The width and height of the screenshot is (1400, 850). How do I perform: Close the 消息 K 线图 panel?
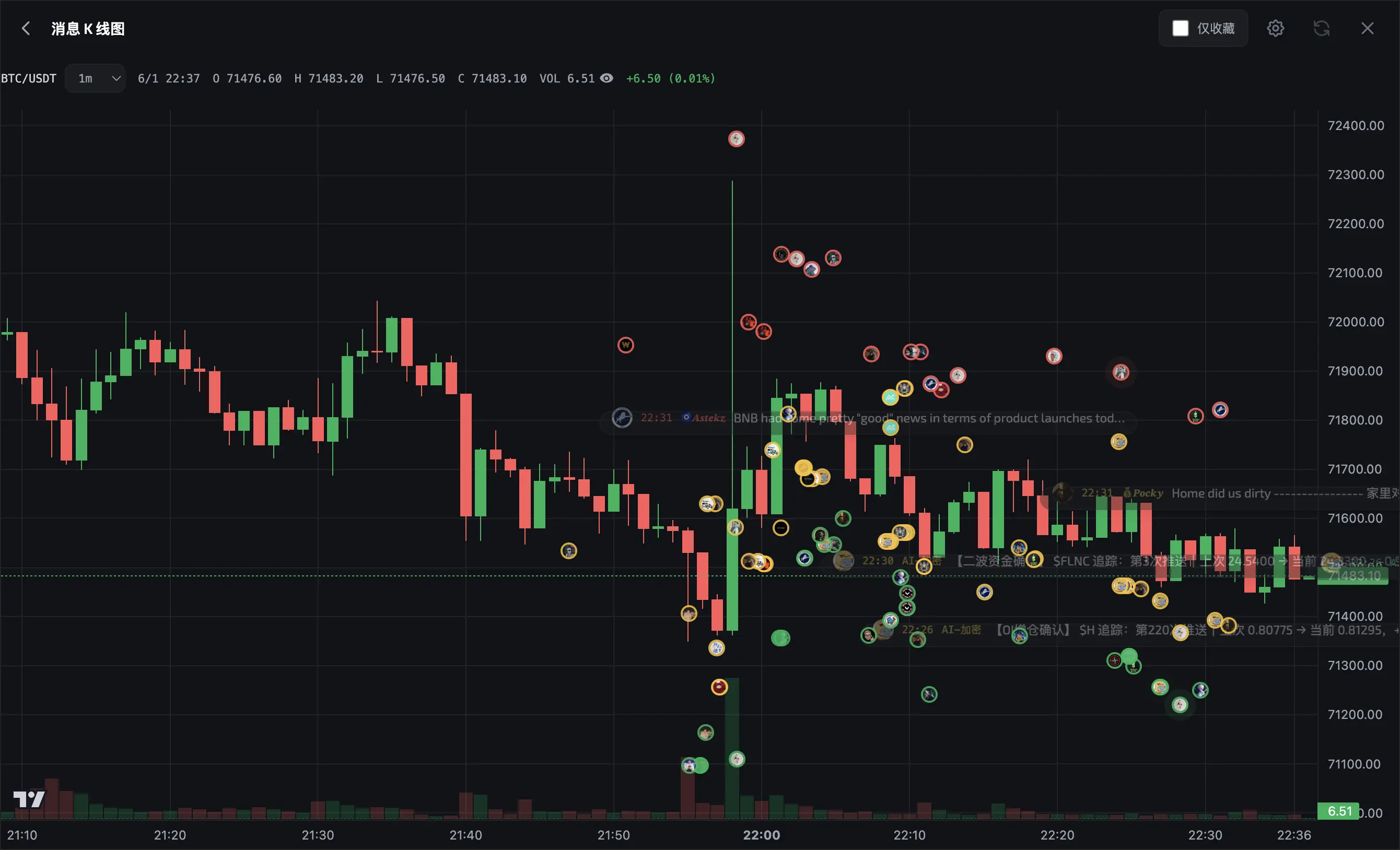(1367, 28)
